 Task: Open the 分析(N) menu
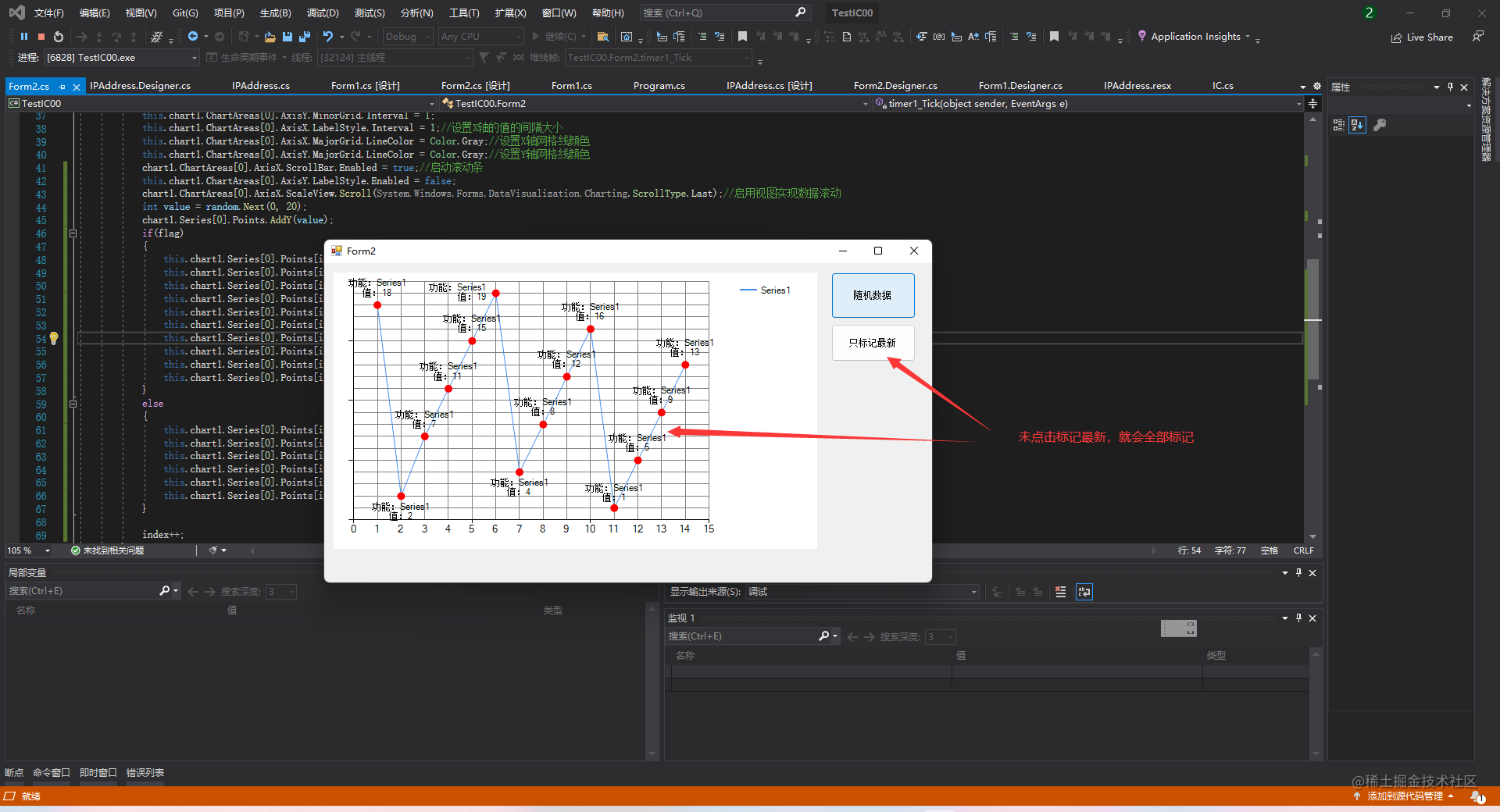[x=416, y=12]
